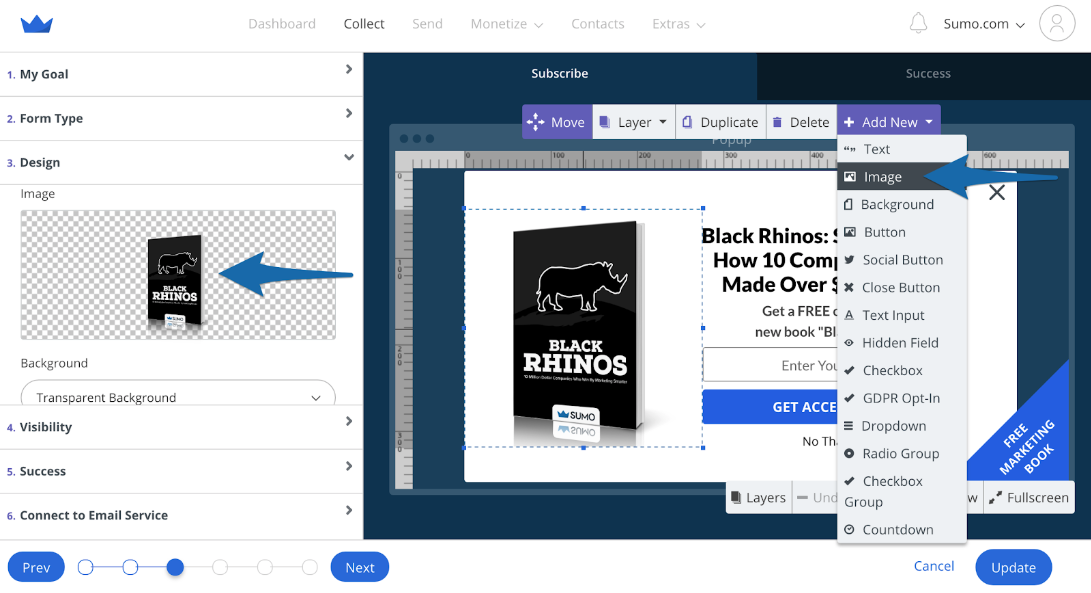
Task: Click the Update button
Action: click(1013, 567)
